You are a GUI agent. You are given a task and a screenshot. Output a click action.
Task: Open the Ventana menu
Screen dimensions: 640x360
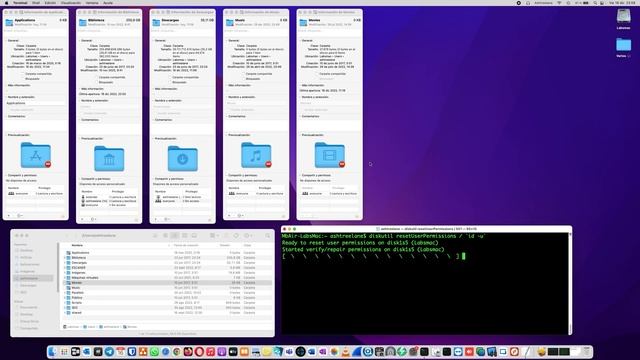92,3
